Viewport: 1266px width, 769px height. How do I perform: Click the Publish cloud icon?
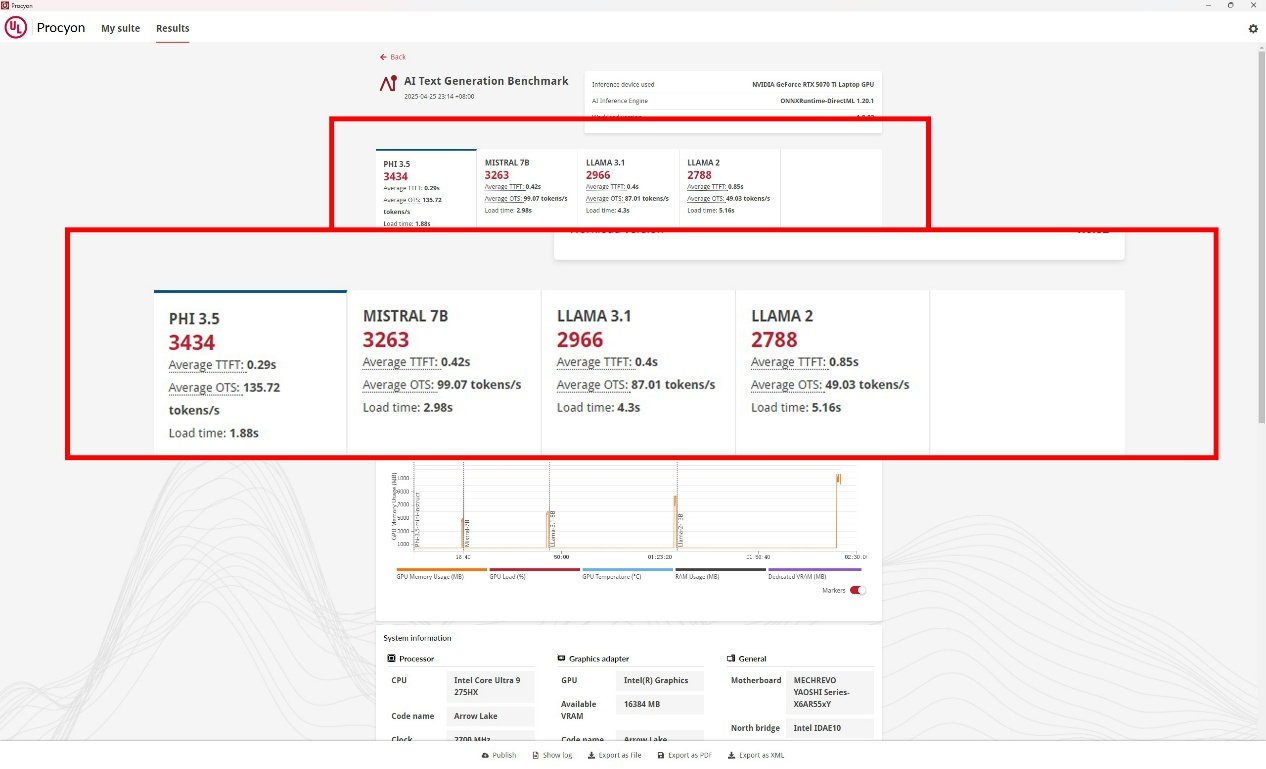click(485, 755)
